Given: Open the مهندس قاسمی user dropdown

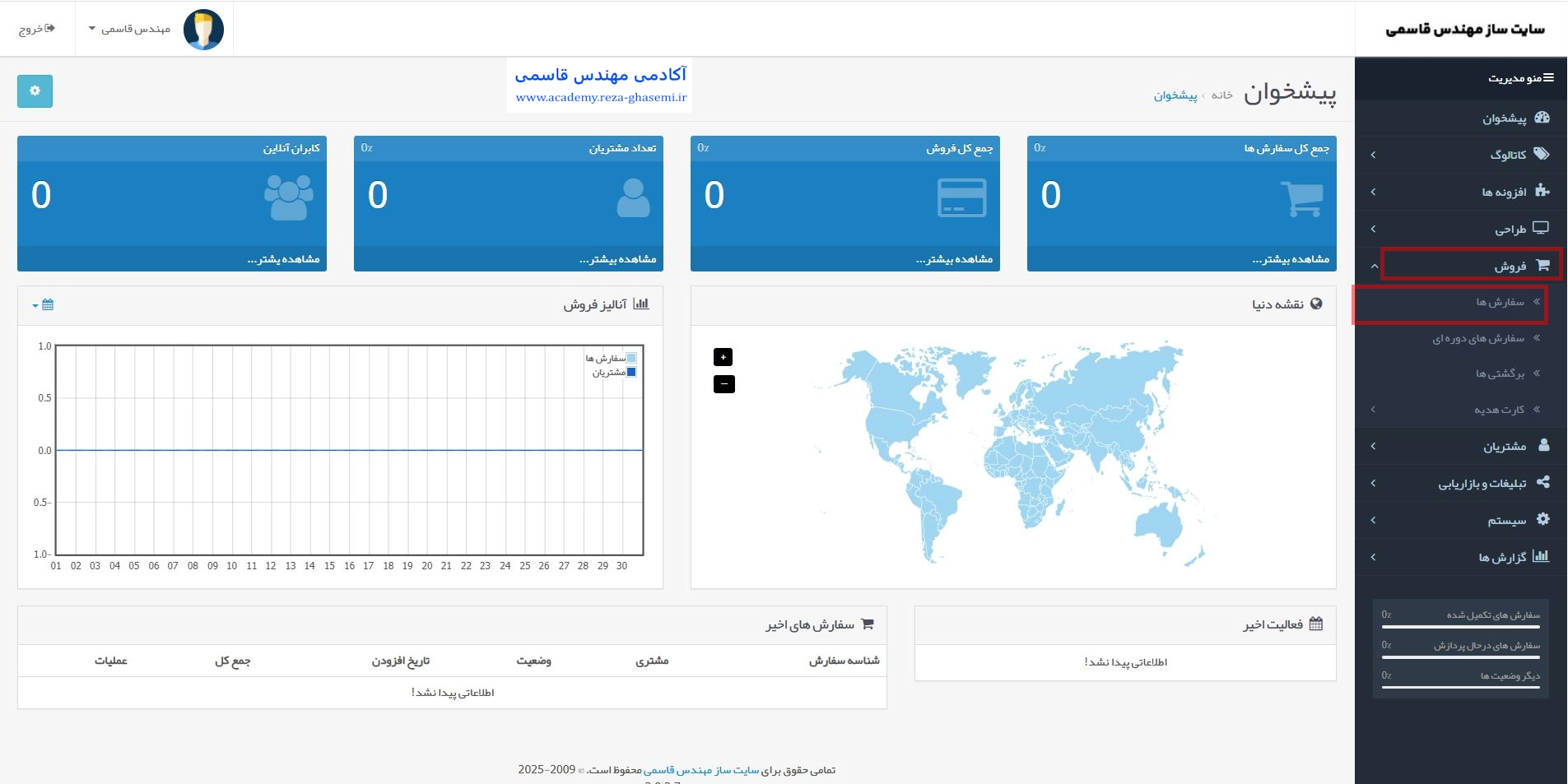Looking at the screenshot, I should click(129, 29).
